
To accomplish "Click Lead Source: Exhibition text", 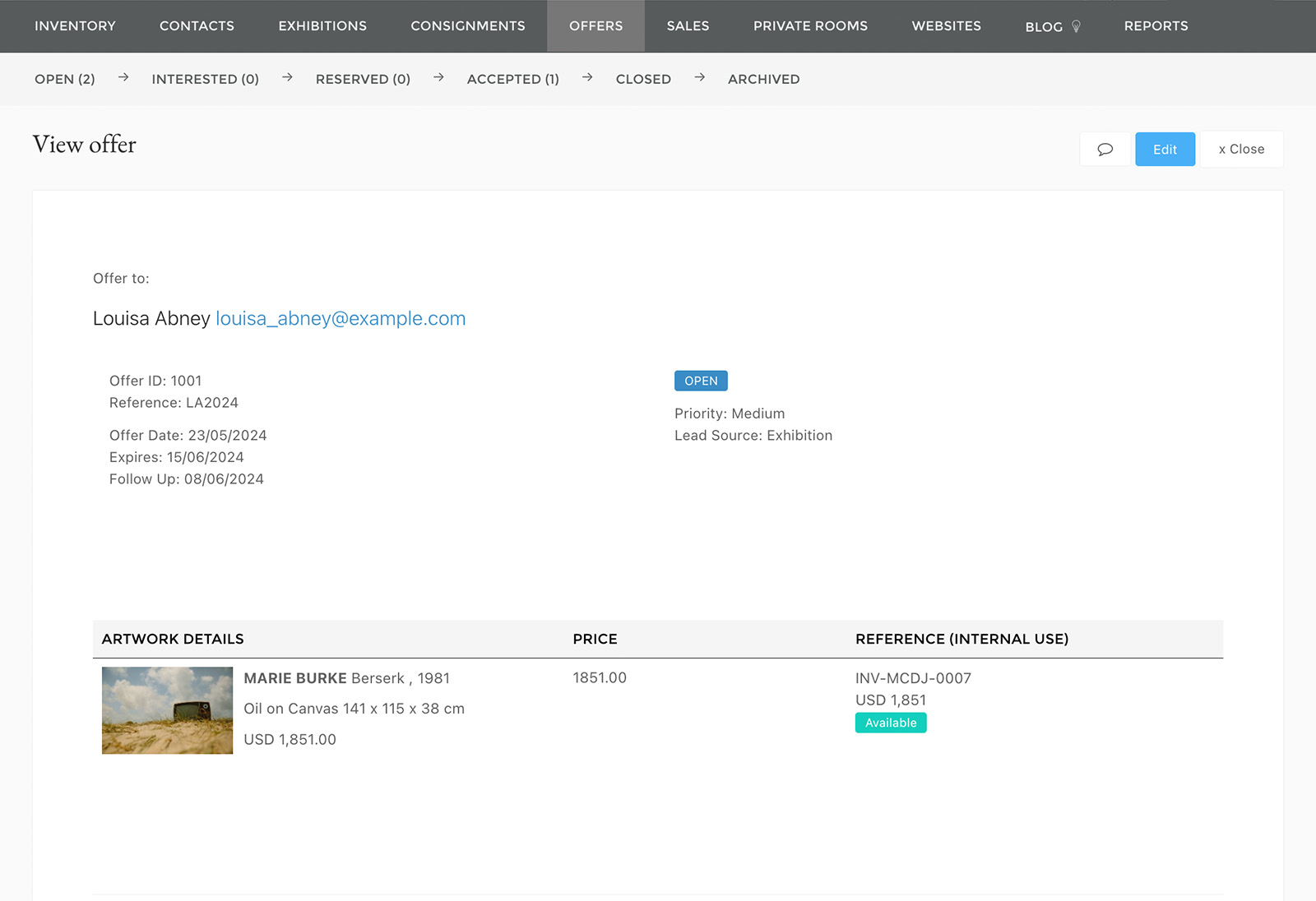I will [x=753, y=436].
